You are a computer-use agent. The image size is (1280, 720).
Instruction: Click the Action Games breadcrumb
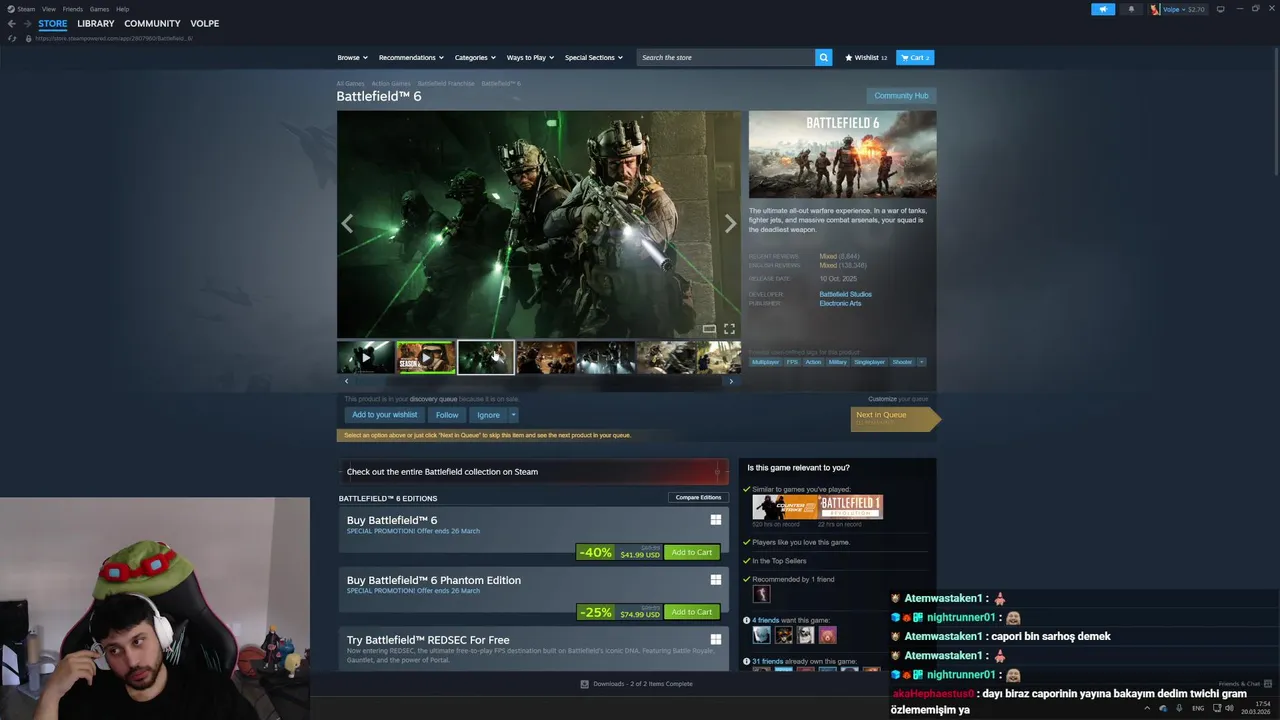click(391, 84)
